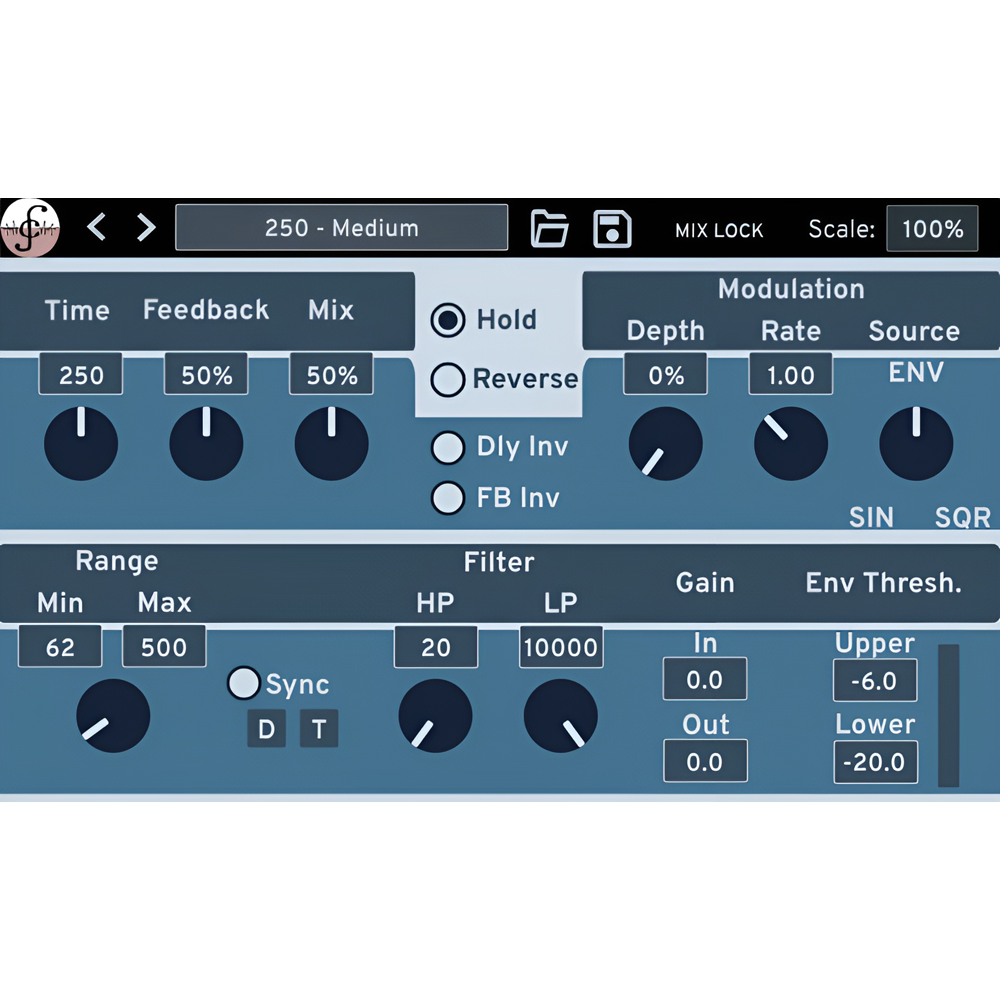Open the Scale 100% dropdown

(x=932, y=229)
